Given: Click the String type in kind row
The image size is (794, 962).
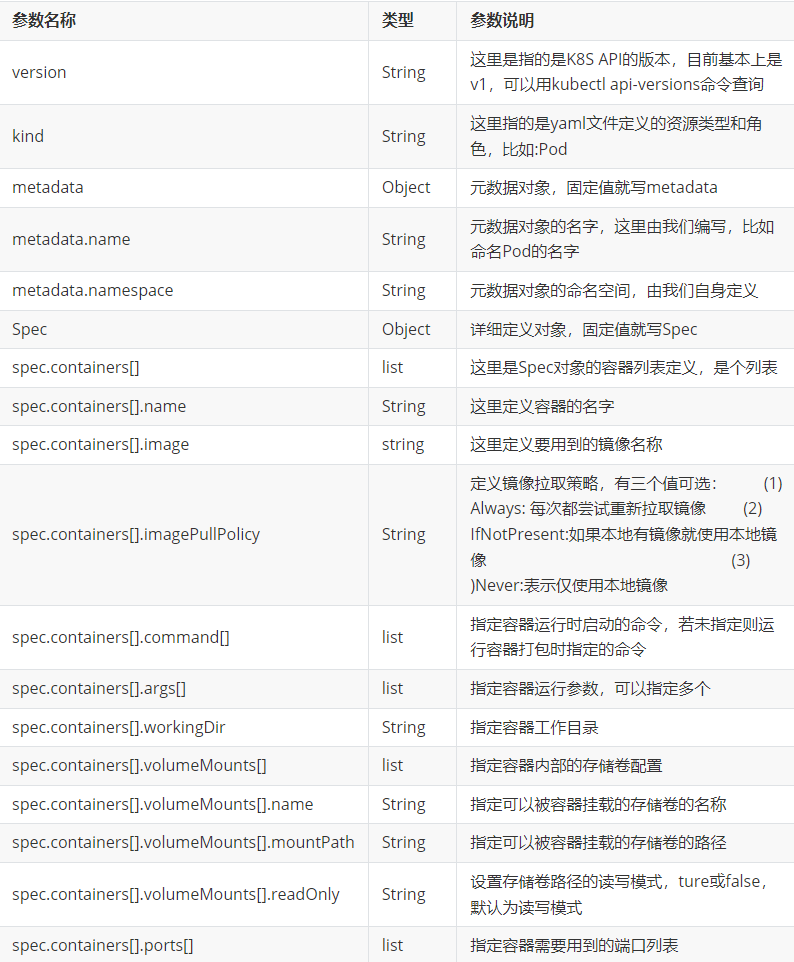Looking at the screenshot, I should click(x=404, y=136).
